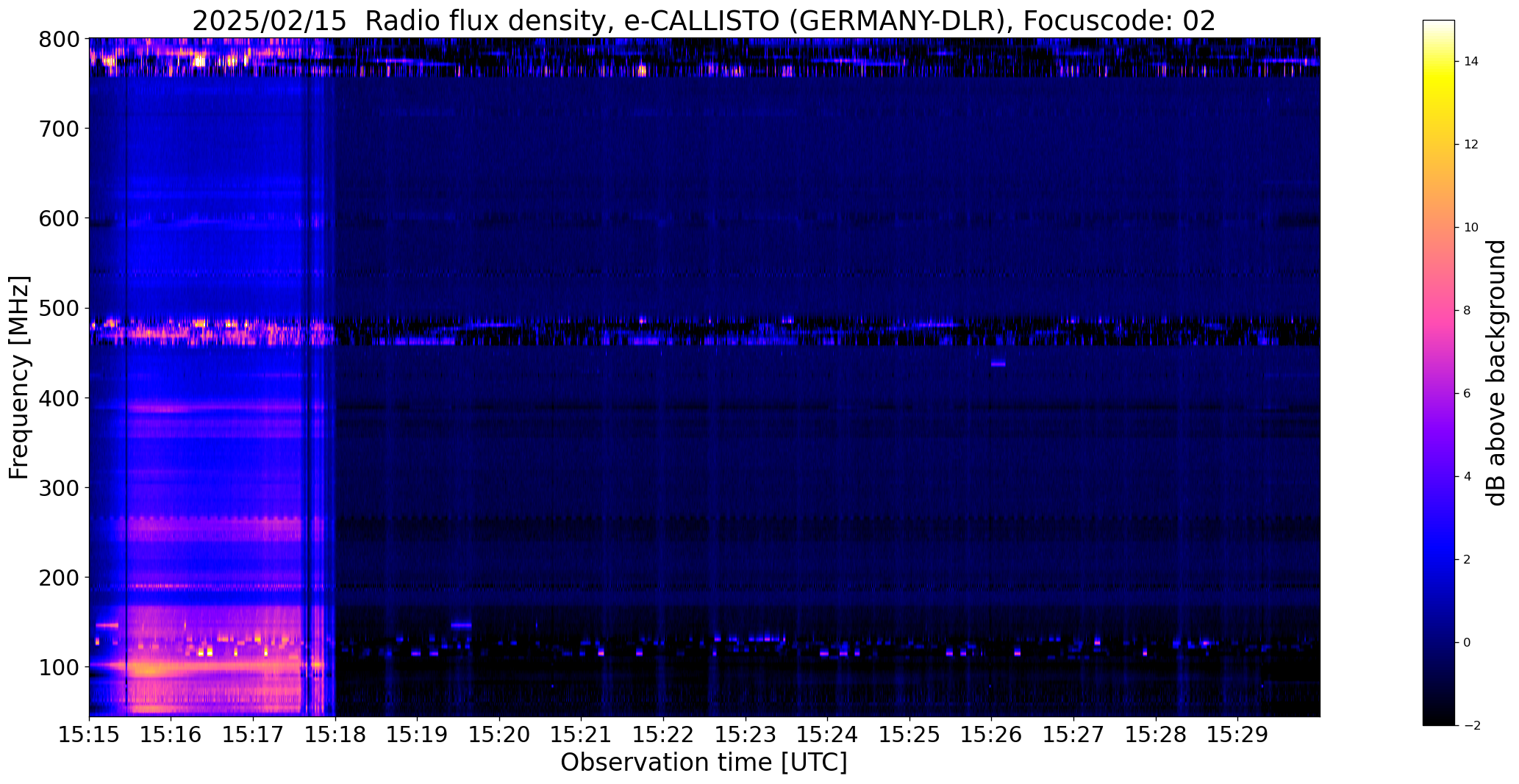Viewport: 1519px width, 784px height.
Task: Click the colorbar tick label 4
Action: [x=1468, y=477]
